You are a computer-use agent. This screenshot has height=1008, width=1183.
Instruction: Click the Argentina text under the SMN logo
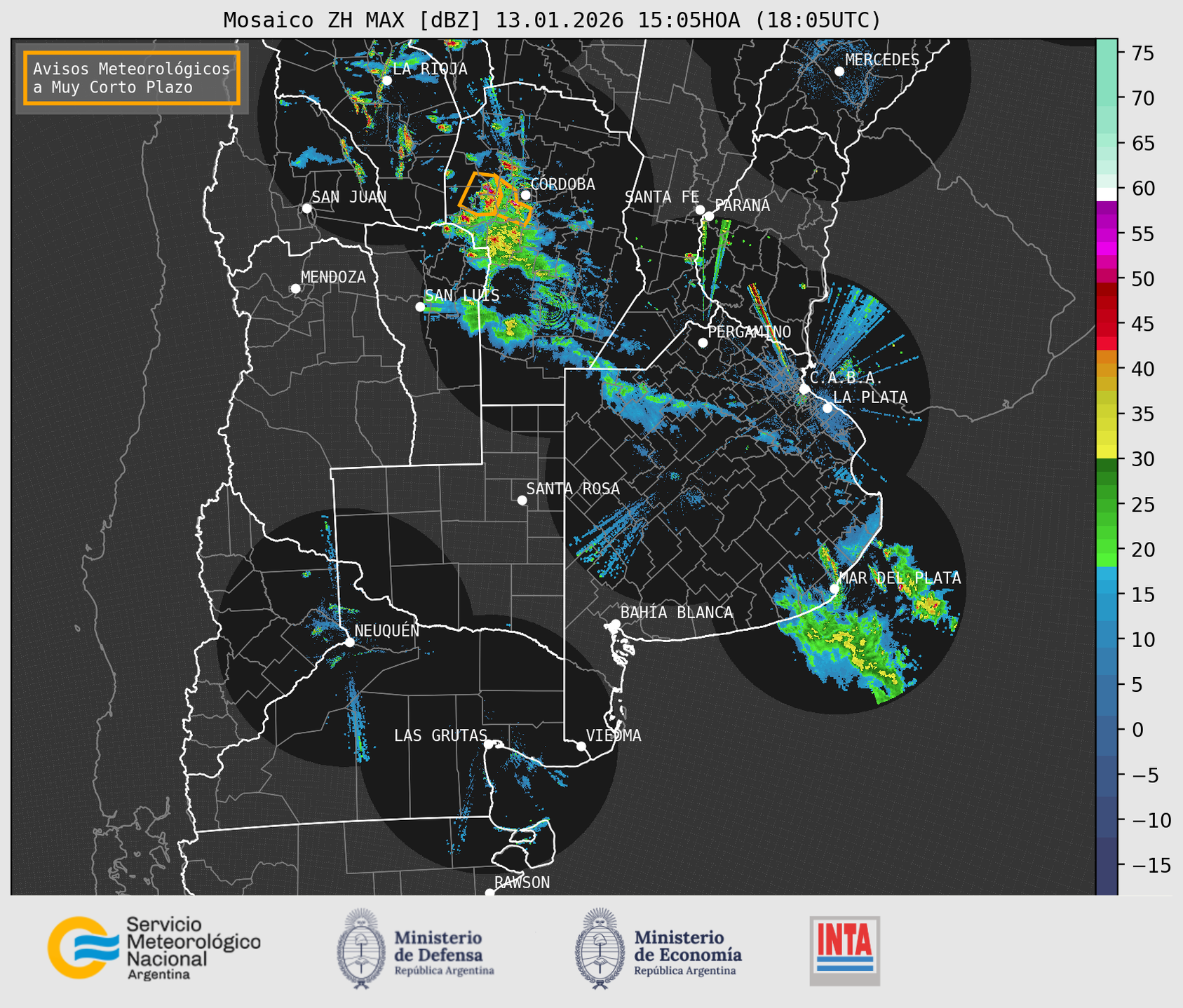coord(158,975)
